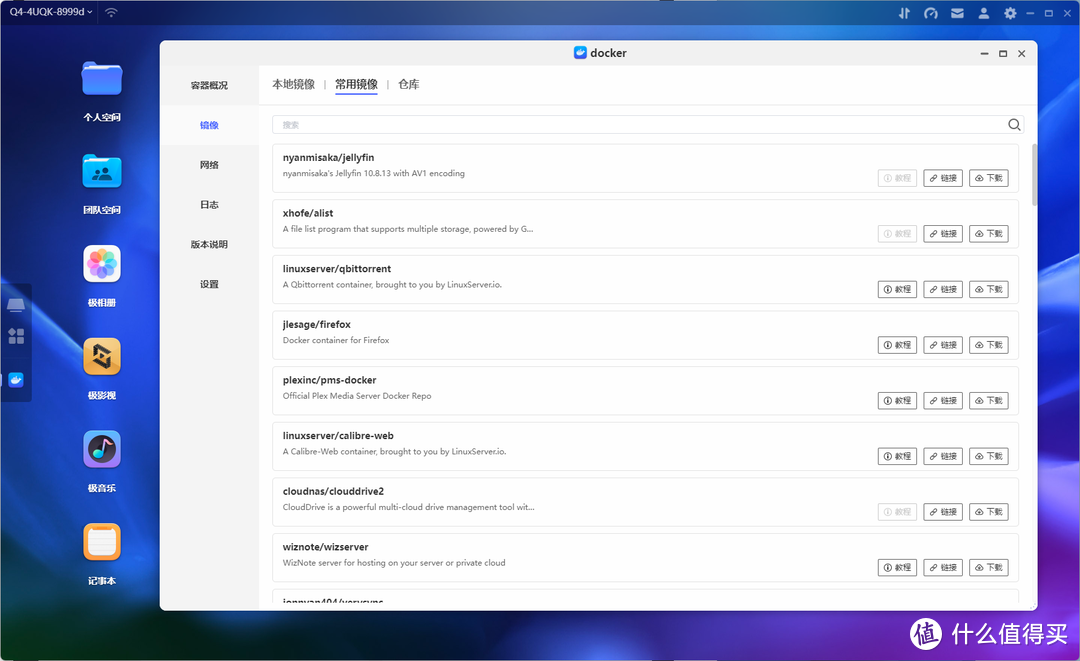Click the 搜索 image search field
The width and height of the screenshot is (1080, 661).
click(x=640, y=125)
